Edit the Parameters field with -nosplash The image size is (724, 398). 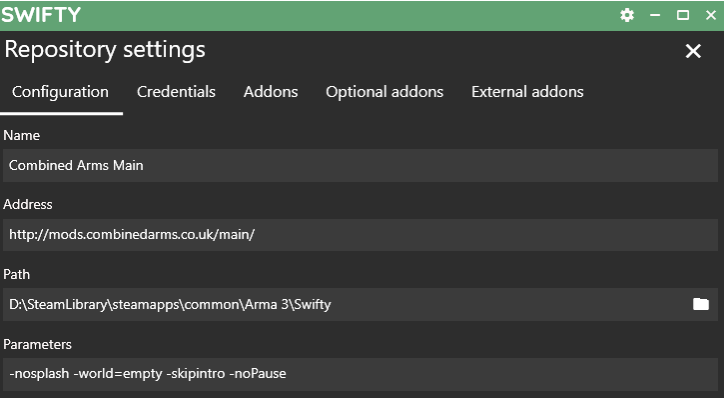coord(360,374)
